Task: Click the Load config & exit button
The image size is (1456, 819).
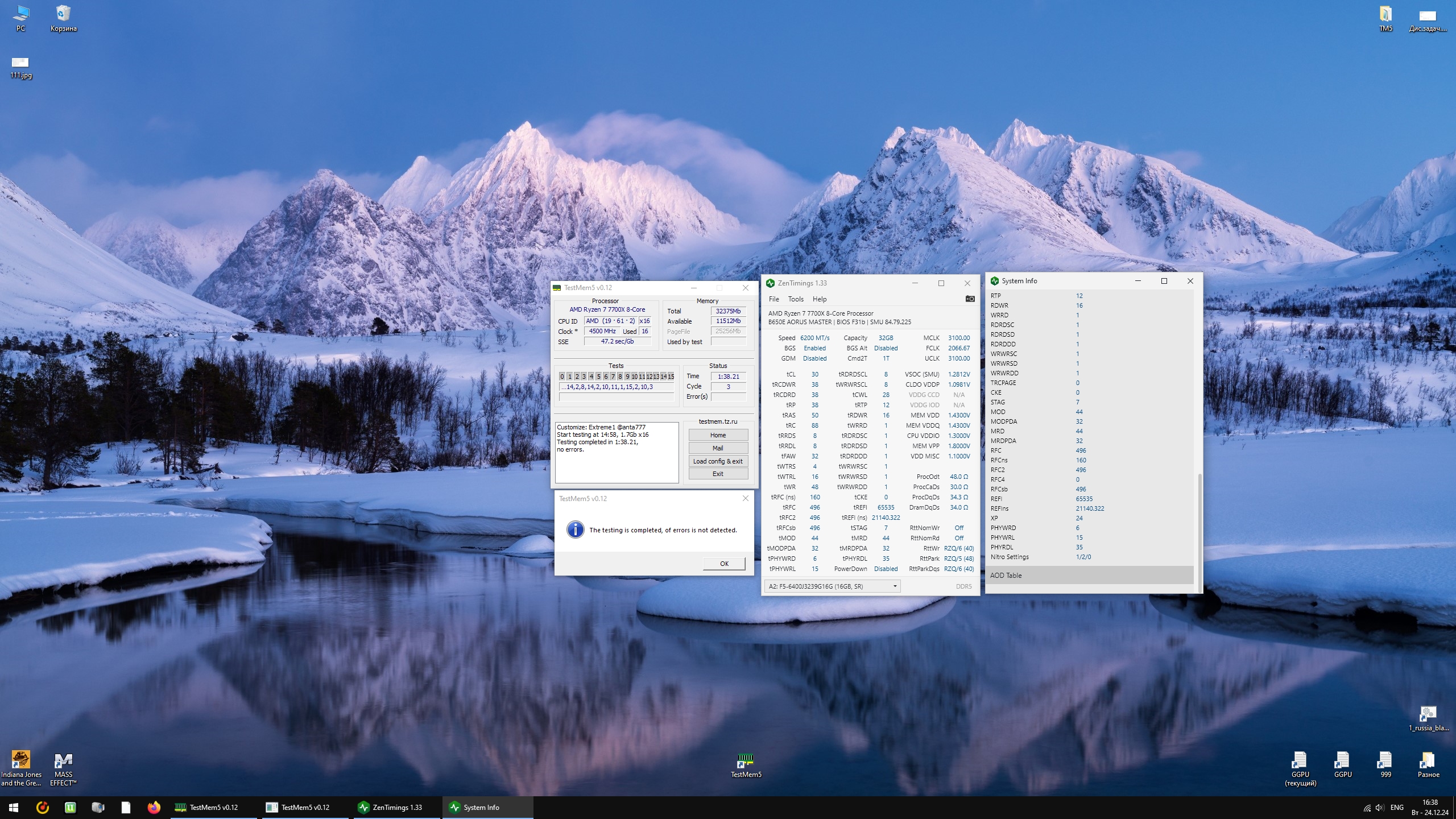Action: (x=718, y=461)
